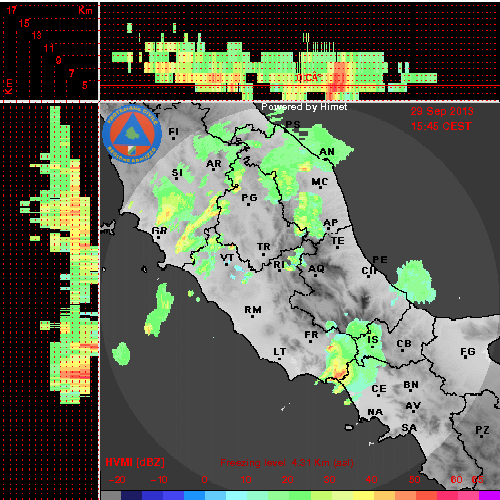Image resolution: width=500 pixels, height=500 pixels.
Task: Click the LT city label on map
Action: 280,352
